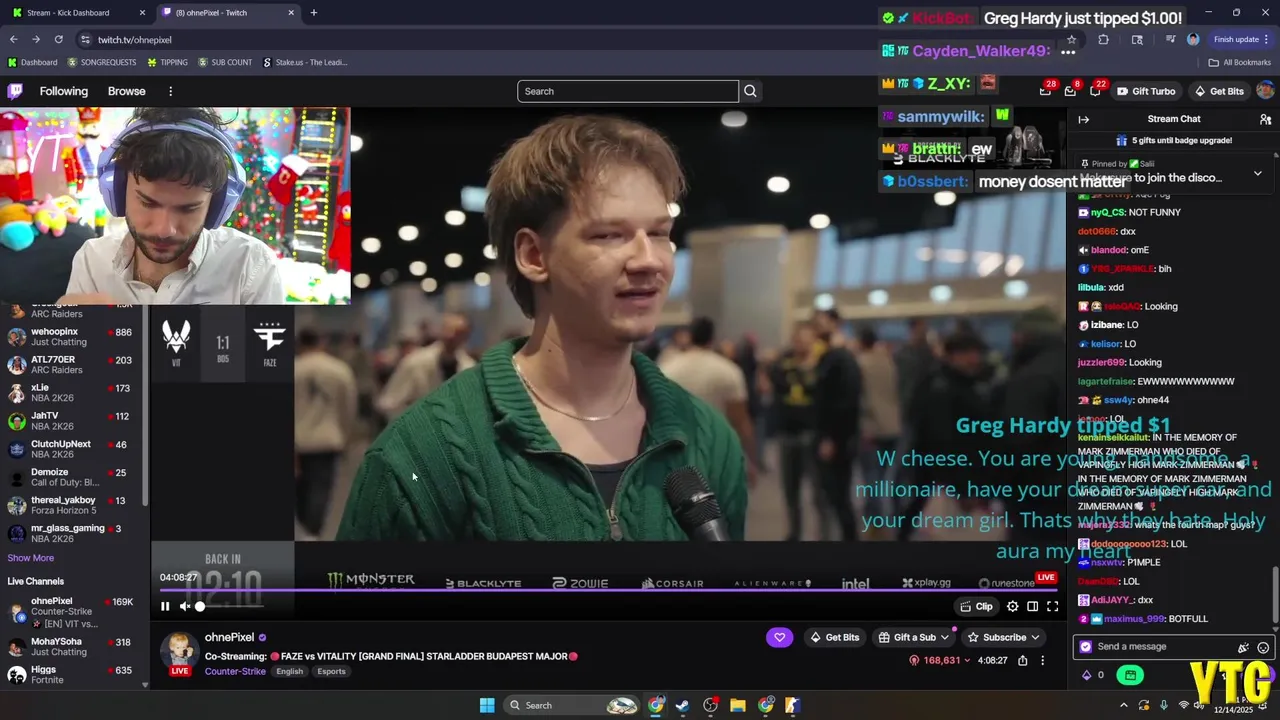Viewport: 1280px width, 720px height.
Task: Open the Kick Dashboard bookmark
Action: pos(33,62)
